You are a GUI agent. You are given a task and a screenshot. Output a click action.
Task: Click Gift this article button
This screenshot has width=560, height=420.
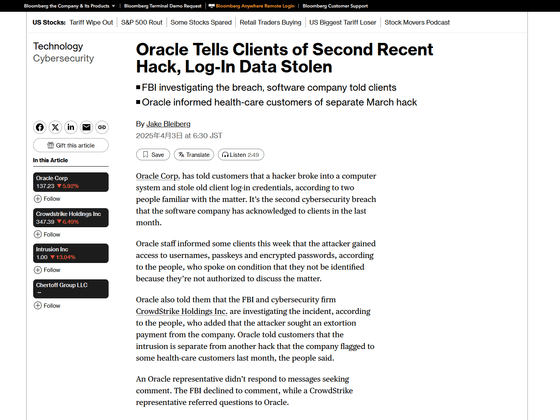pos(71,145)
